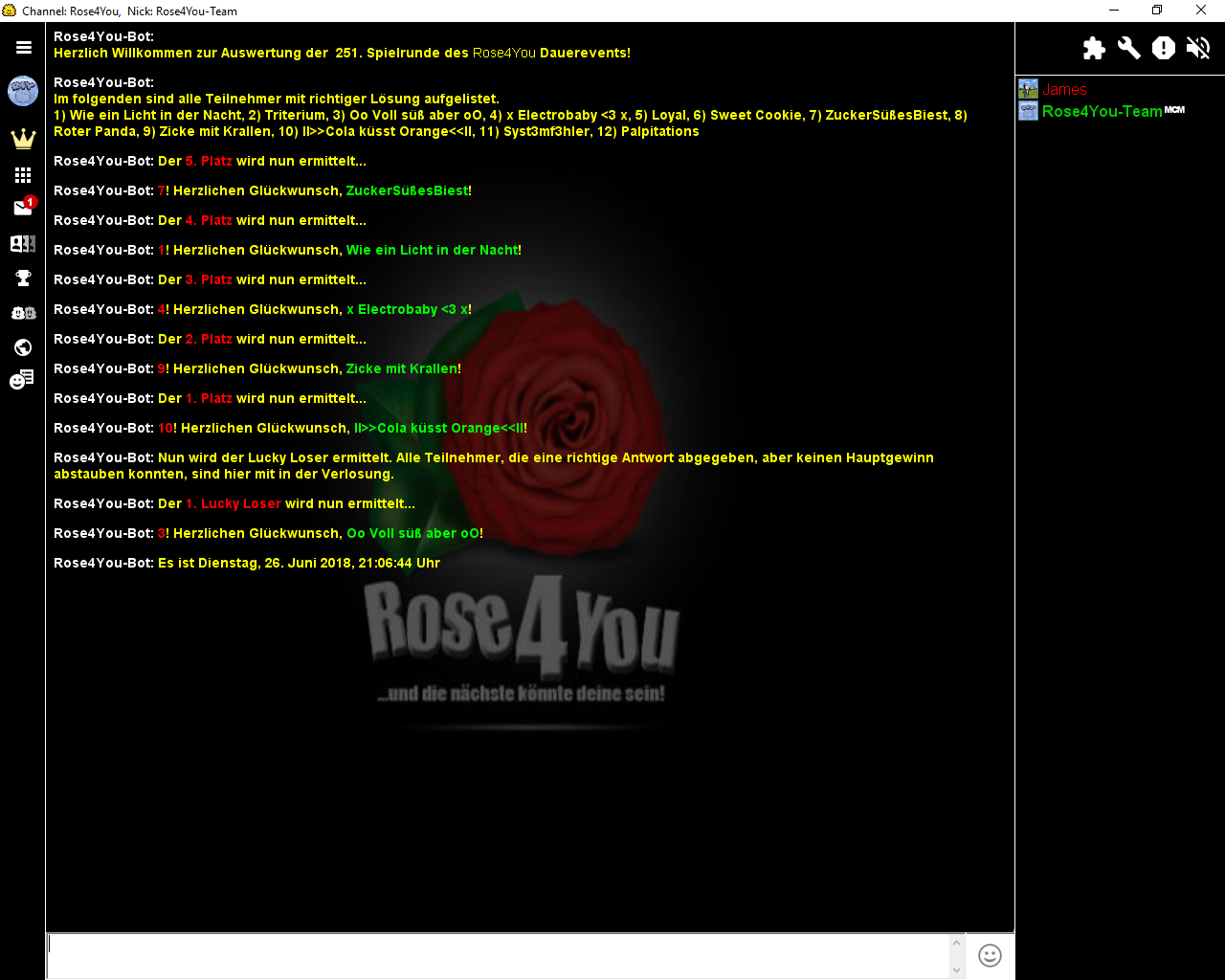1225x980 pixels.
Task: Open the trophy icon in the sidebar
Action: click(x=23, y=278)
